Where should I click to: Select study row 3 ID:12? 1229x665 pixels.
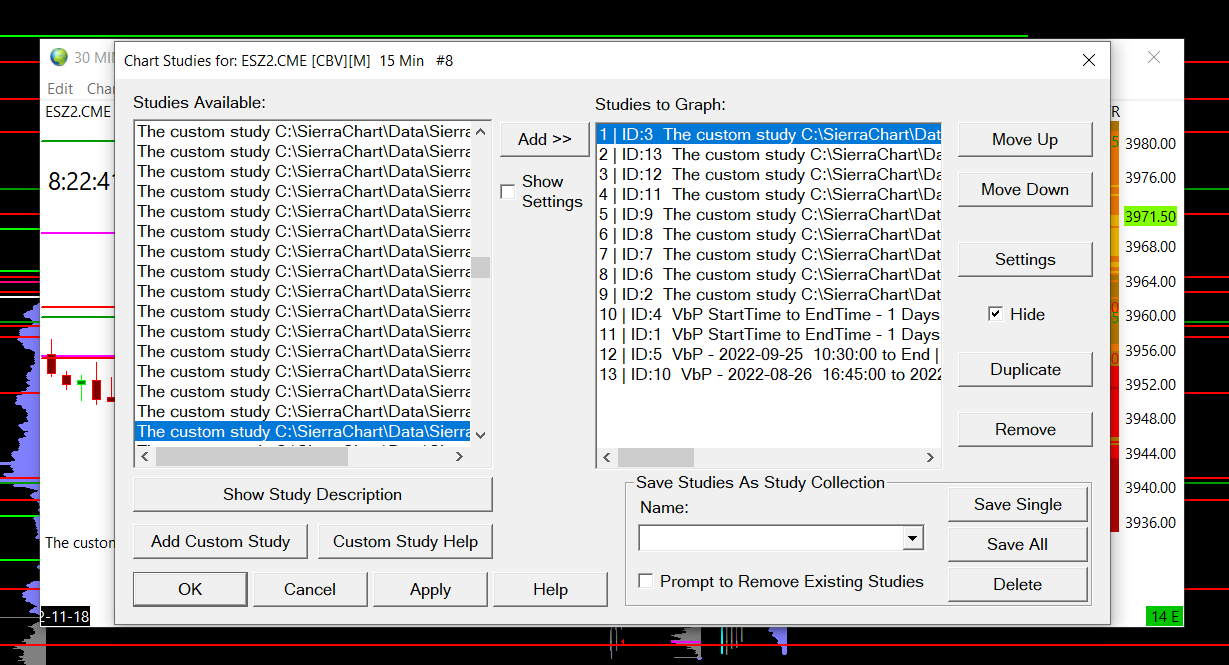tap(769, 175)
